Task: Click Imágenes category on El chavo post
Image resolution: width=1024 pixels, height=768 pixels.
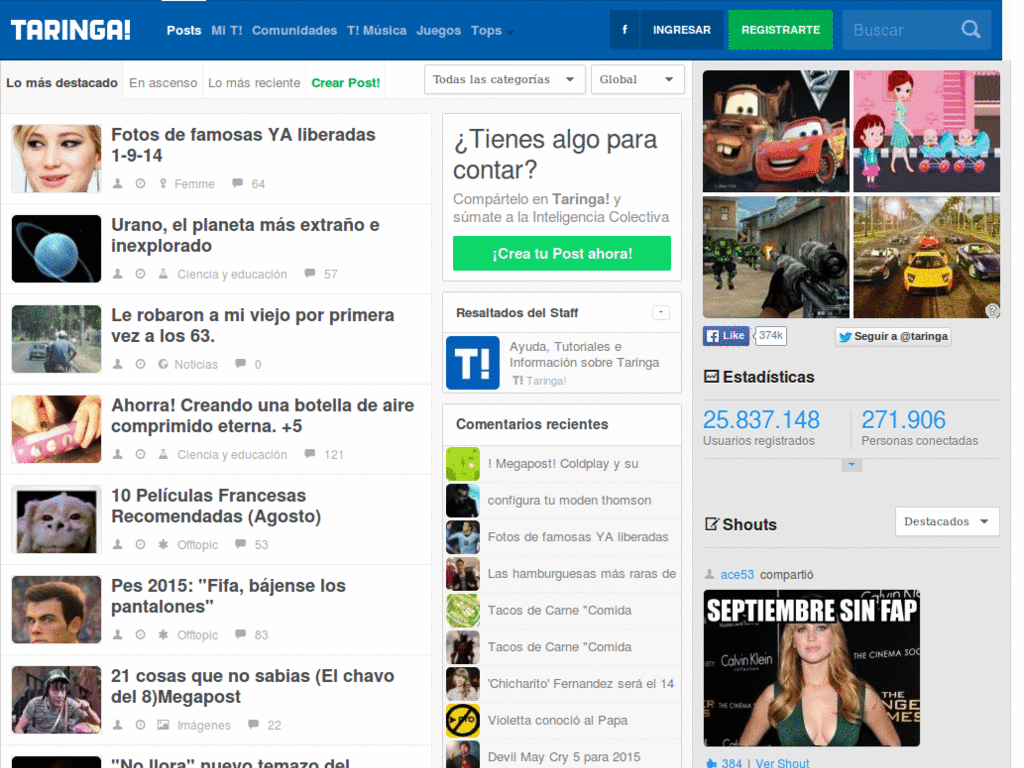Action: pyautogui.click(x=204, y=726)
